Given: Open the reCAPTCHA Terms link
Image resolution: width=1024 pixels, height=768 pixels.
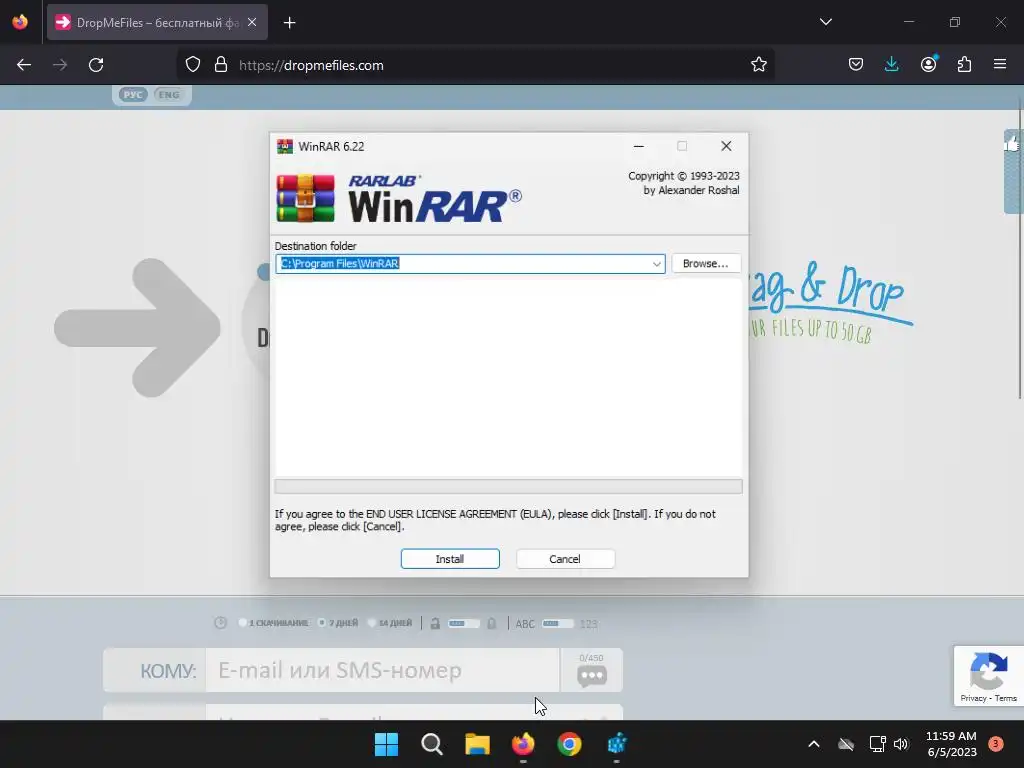Looking at the screenshot, I should click(1006, 698).
